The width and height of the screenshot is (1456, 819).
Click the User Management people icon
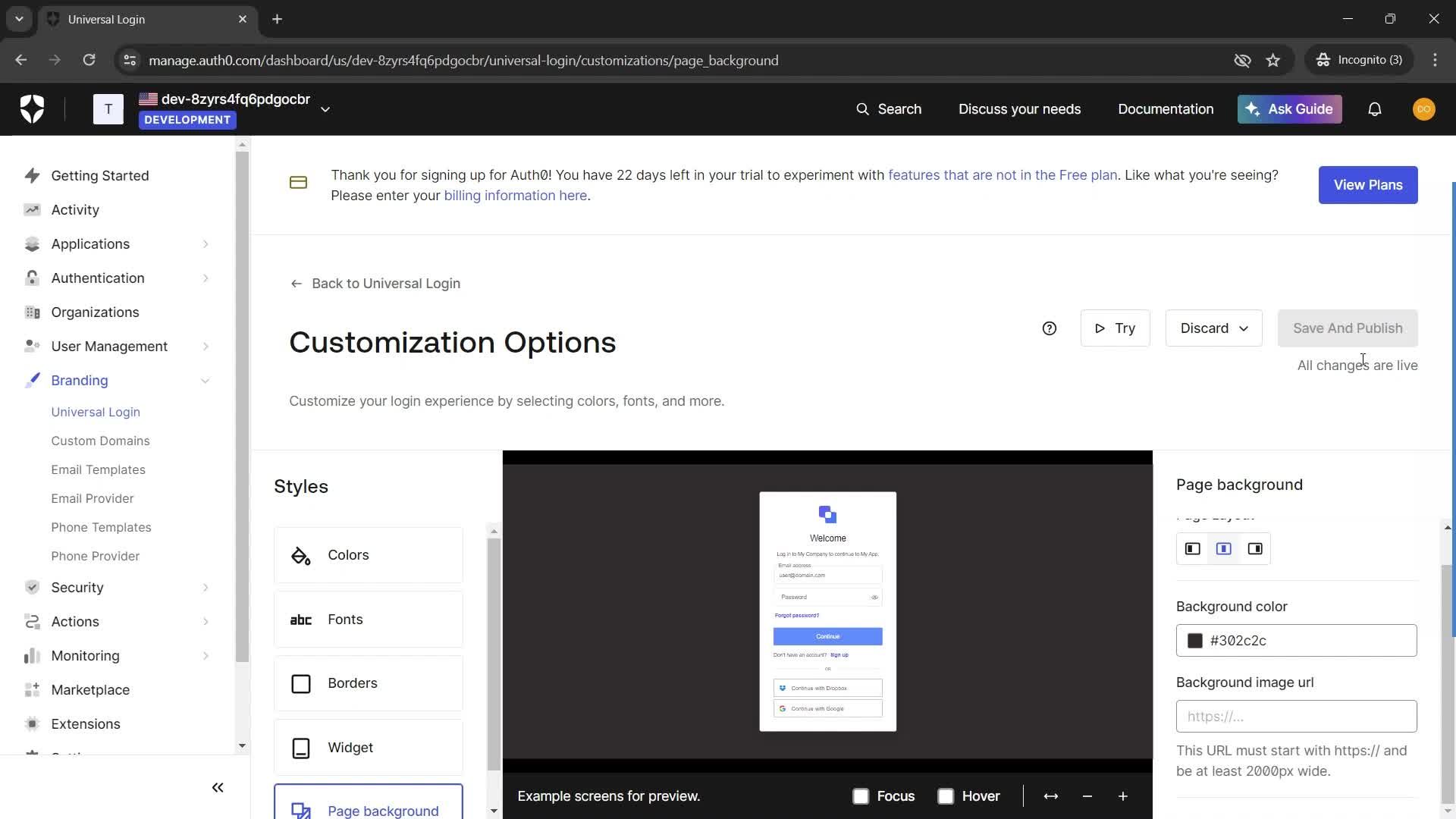coord(32,347)
